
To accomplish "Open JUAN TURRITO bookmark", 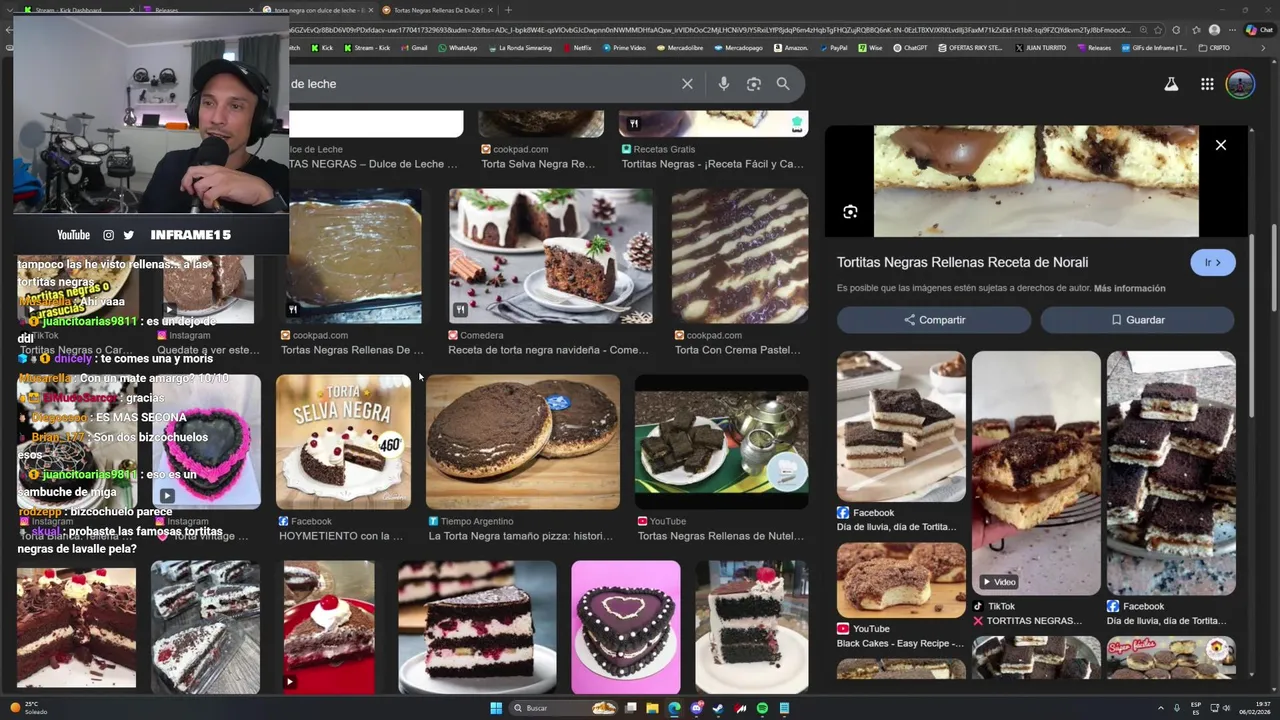I will [1040, 48].
